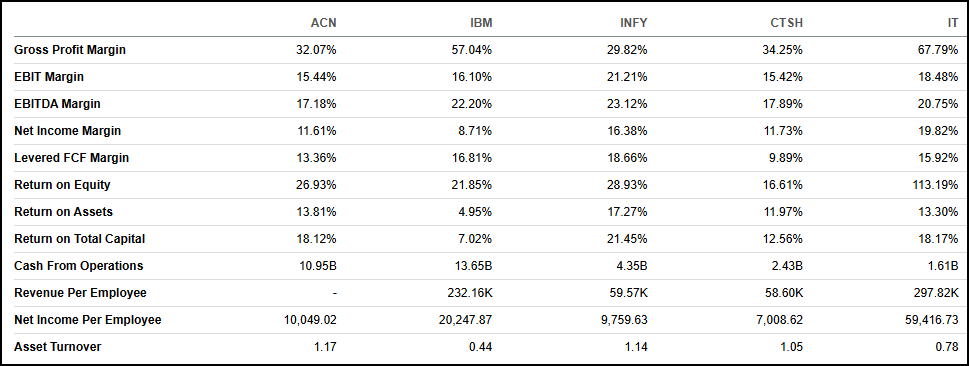Click ACN's 10,049.02 Net Income Per Employee
Viewport: 969px width, 366px height.
tap(310, 320)
